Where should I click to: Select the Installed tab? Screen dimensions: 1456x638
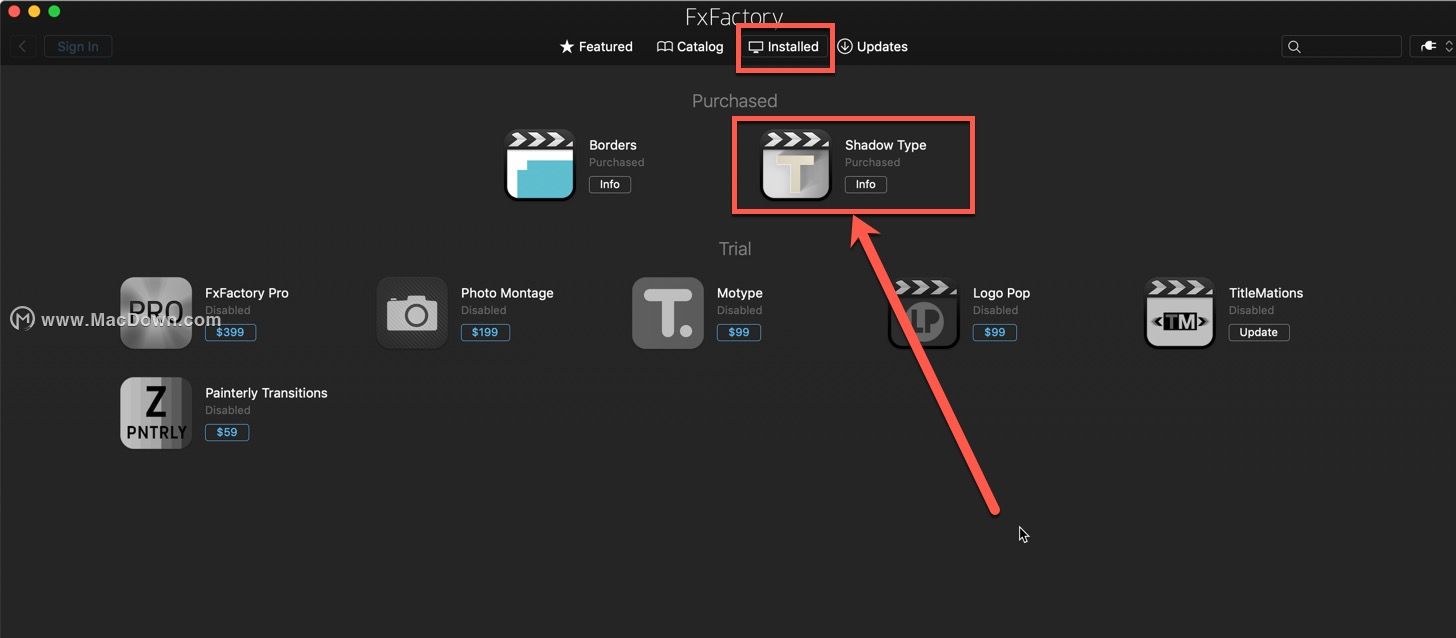point(784,47)
